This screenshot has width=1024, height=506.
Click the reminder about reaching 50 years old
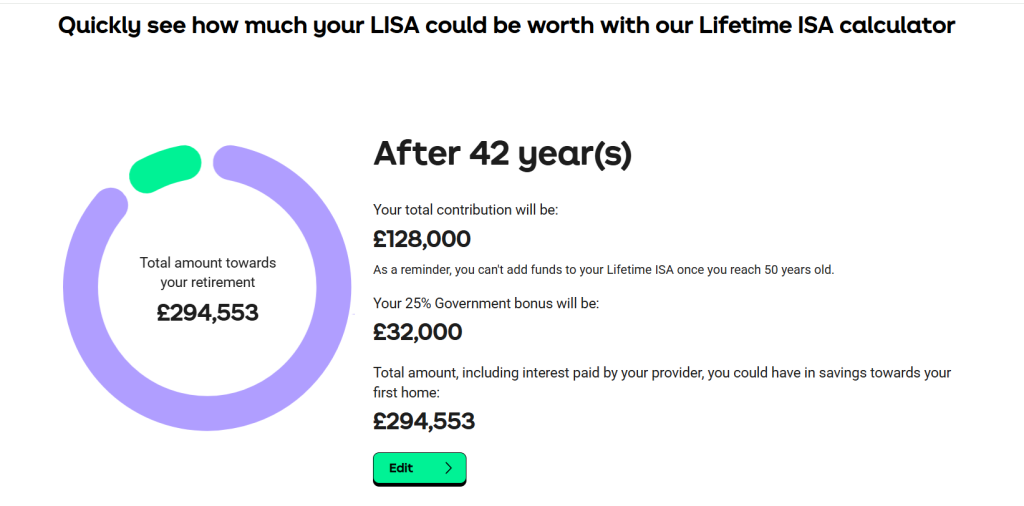click(x=604, y=270)
